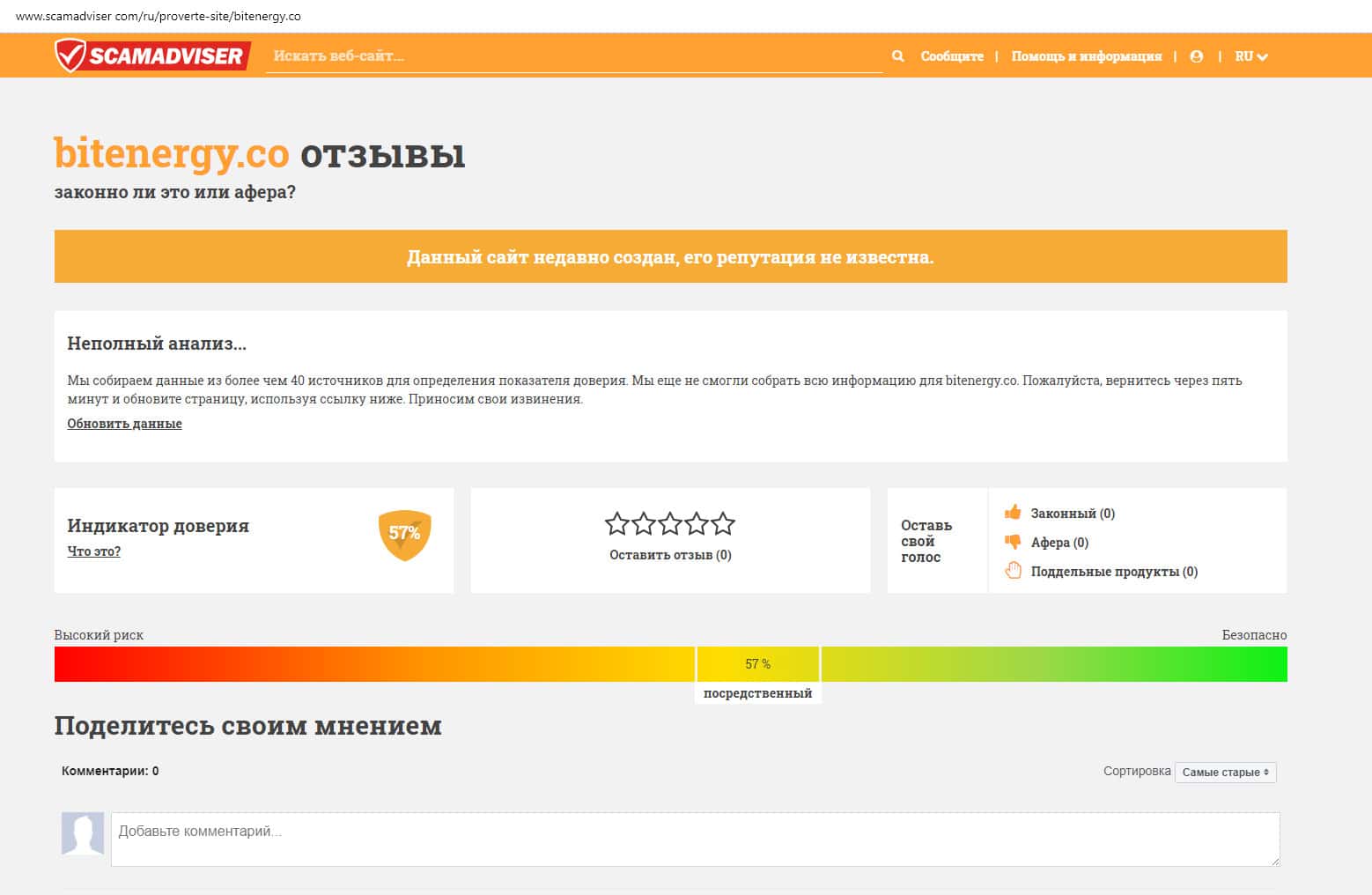Click the Поделитесь своим мнением heading
The image size is (1372, 895).
(248, 726)
